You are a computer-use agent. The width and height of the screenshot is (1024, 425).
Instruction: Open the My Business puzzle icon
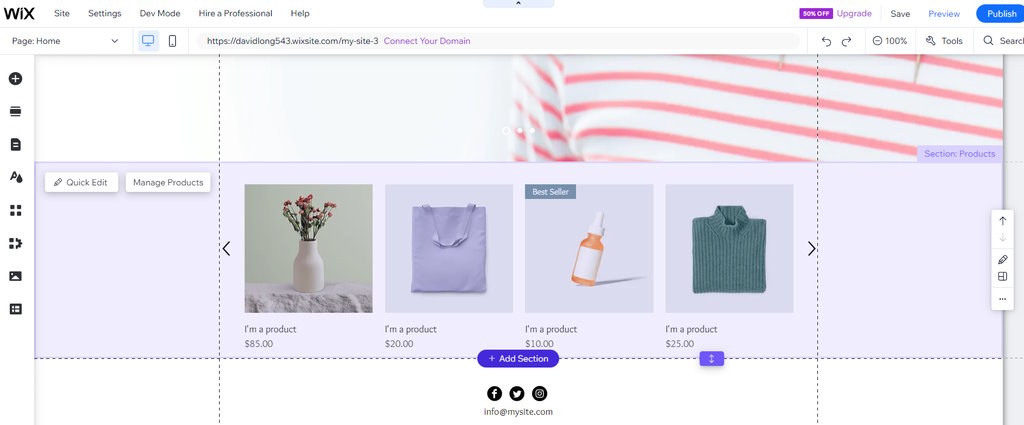point(16,243)
